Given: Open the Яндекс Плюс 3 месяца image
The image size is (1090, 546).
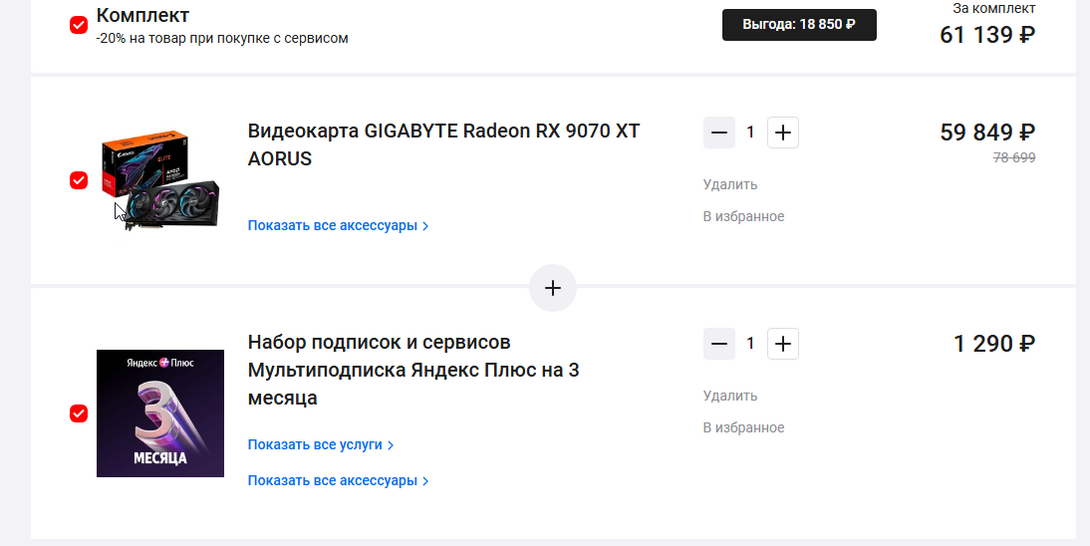Looking at the screenshot, I should [x=160, y=413].
